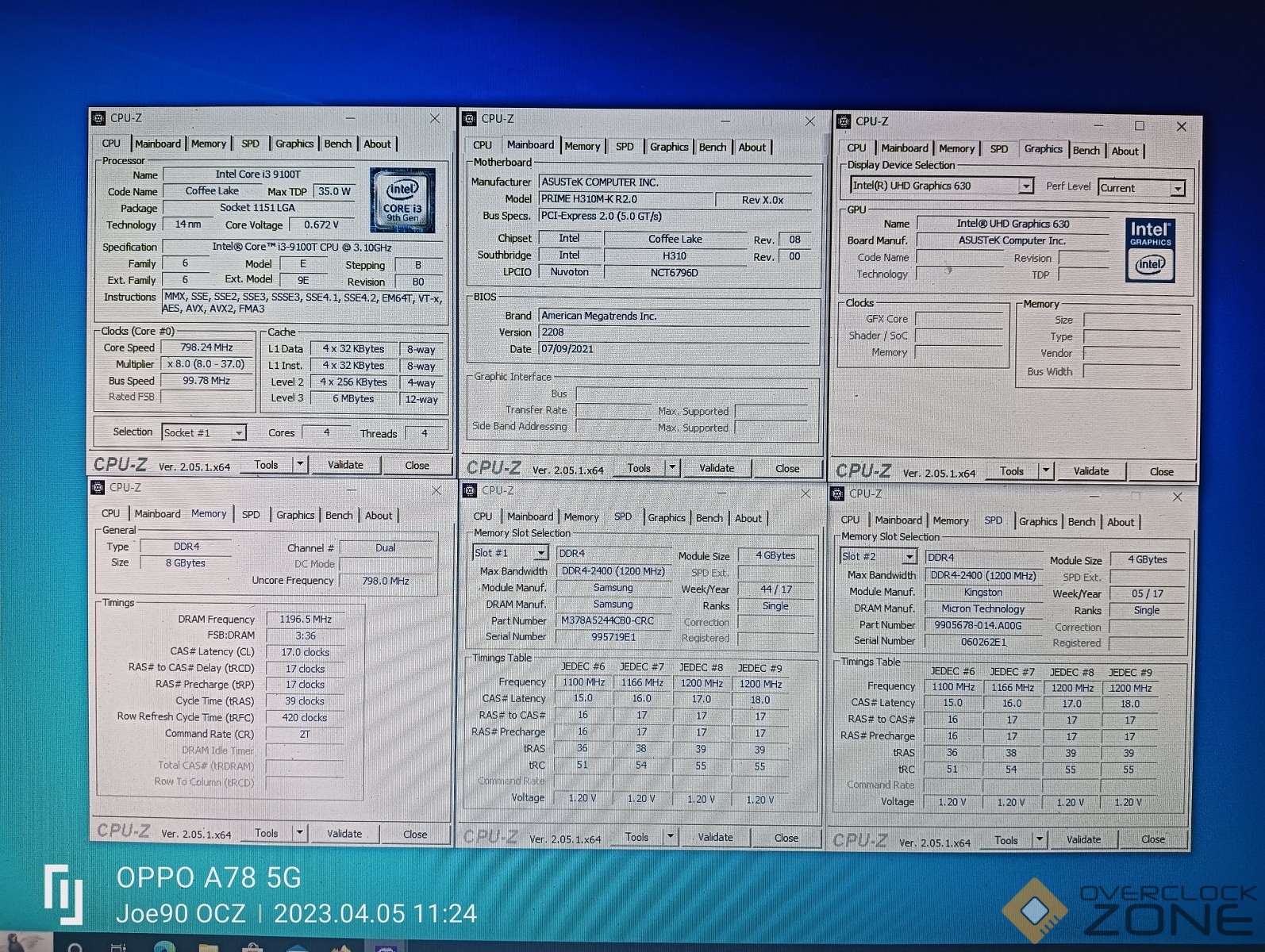This screenshot has width=1265, height=952.
Task: Open Slot #1 memory slot dropdown
Action: [x=540, y=552]
